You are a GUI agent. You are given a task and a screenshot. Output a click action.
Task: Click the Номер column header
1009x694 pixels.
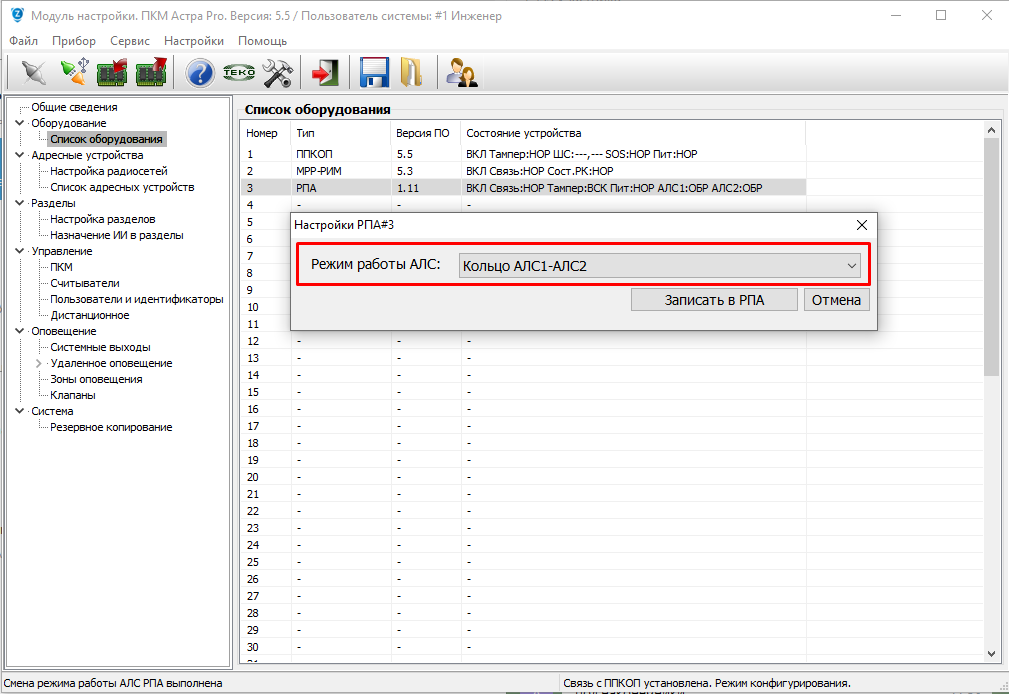click(x=266, y=133)
